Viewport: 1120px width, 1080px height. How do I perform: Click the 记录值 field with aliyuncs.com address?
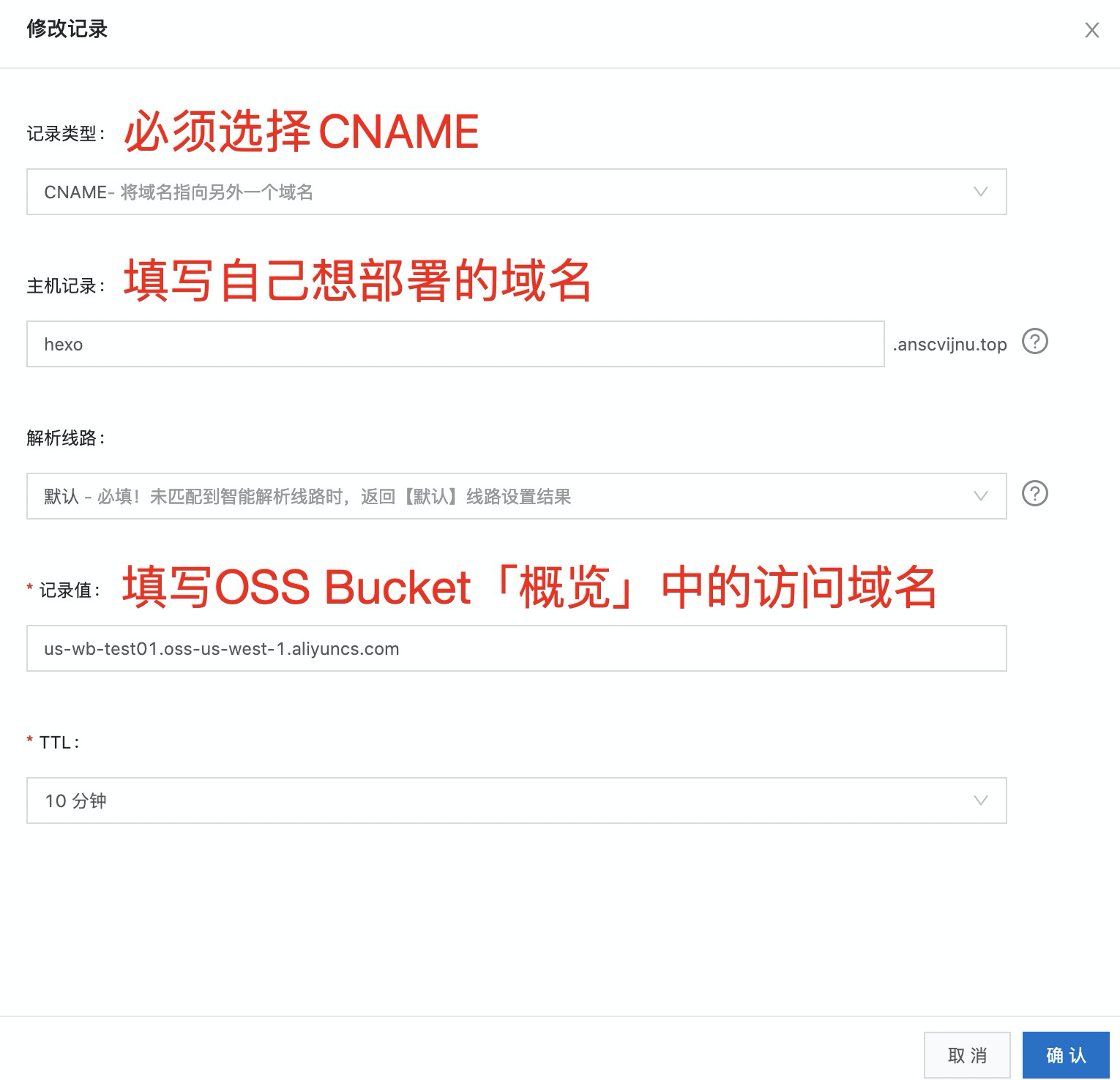(516, 648)
